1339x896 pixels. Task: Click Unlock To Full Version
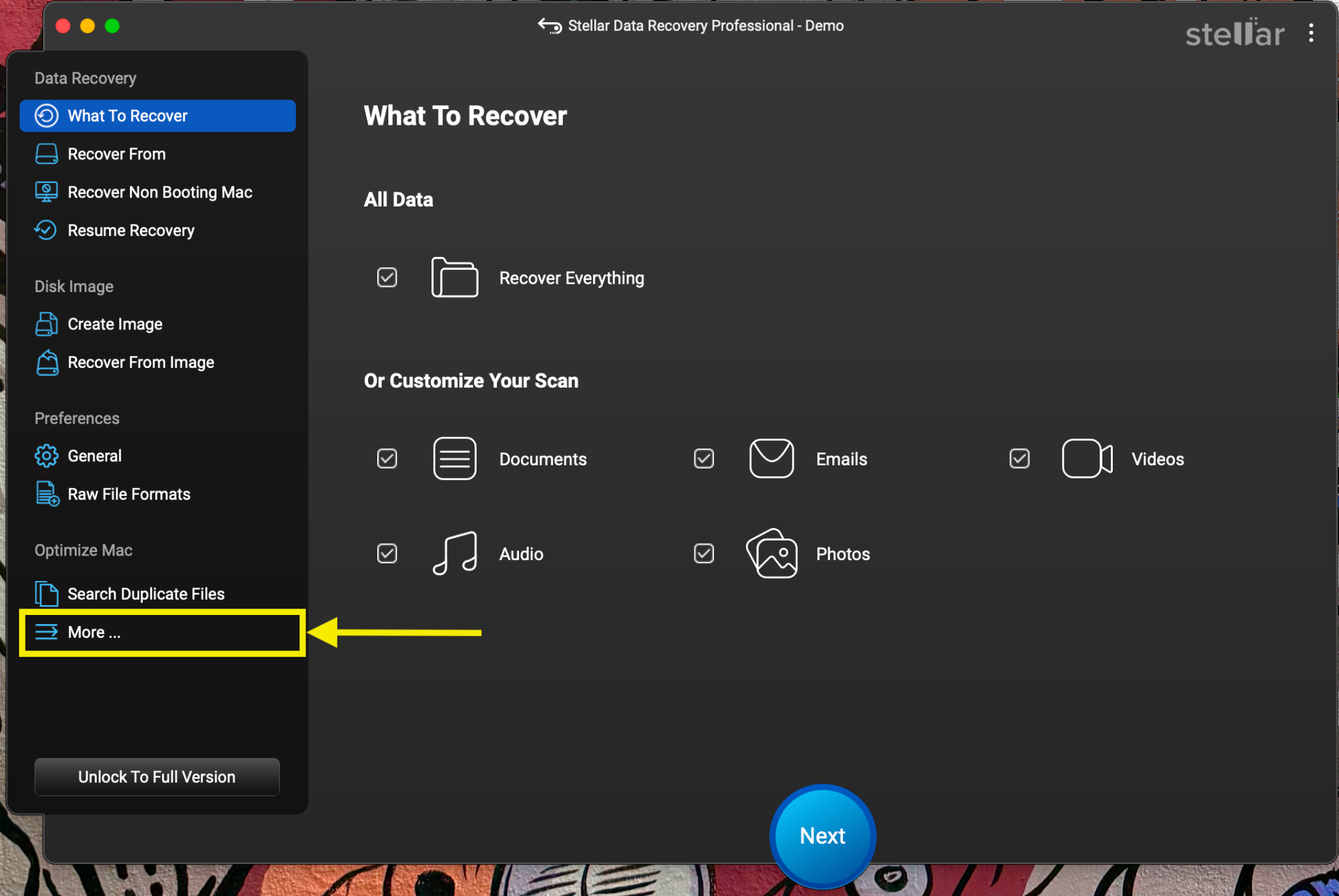(x=156, y=776)
